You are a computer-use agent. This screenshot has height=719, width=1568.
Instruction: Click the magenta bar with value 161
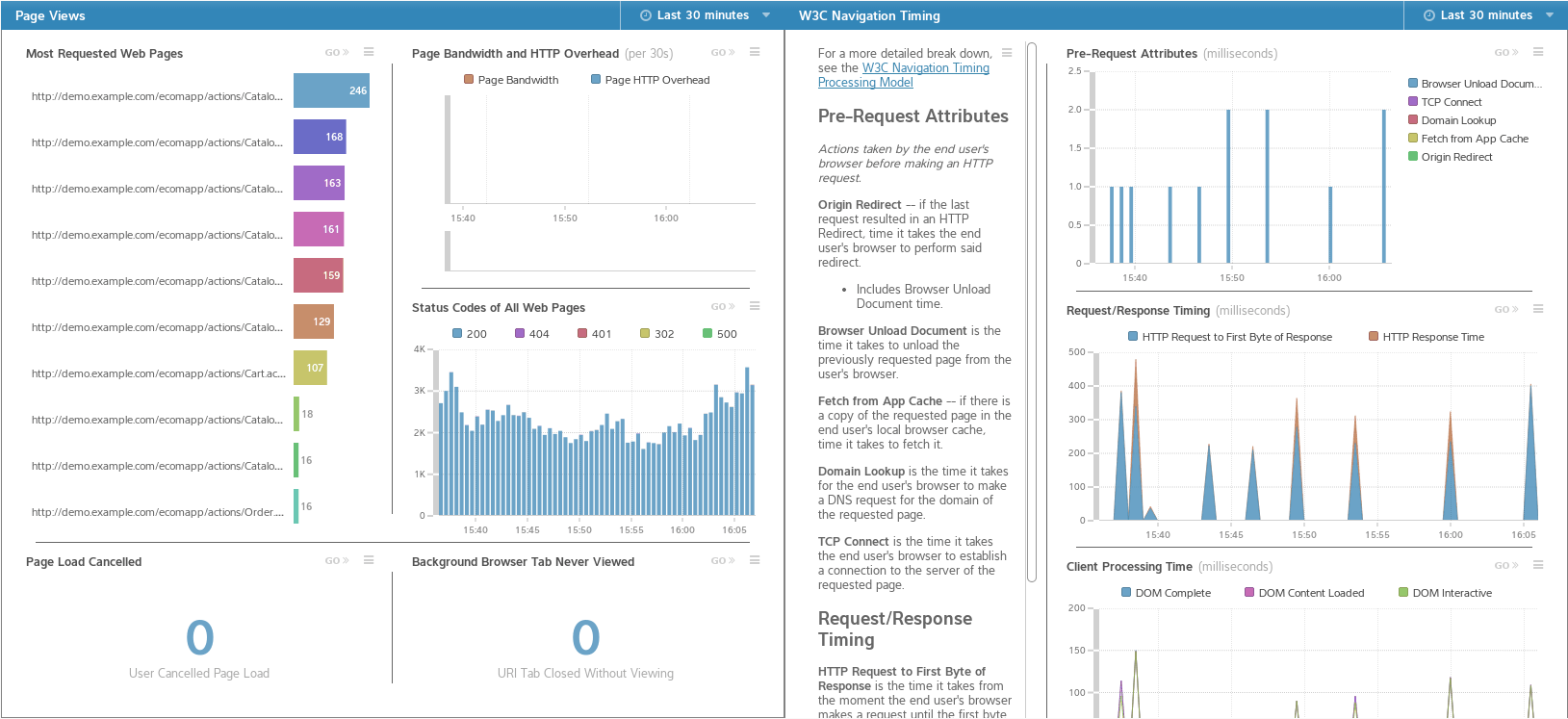coord(319,229)
